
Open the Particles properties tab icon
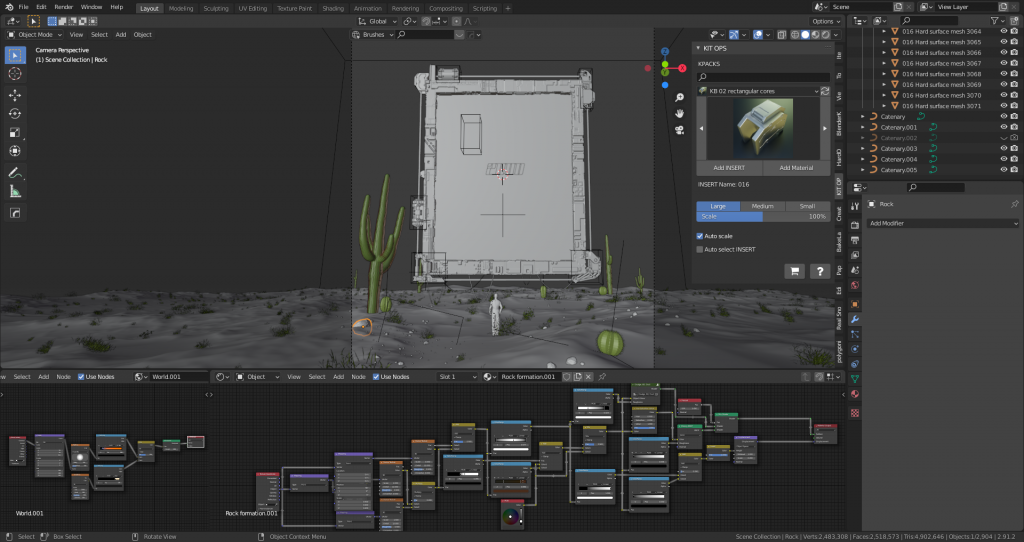point(854,334)
